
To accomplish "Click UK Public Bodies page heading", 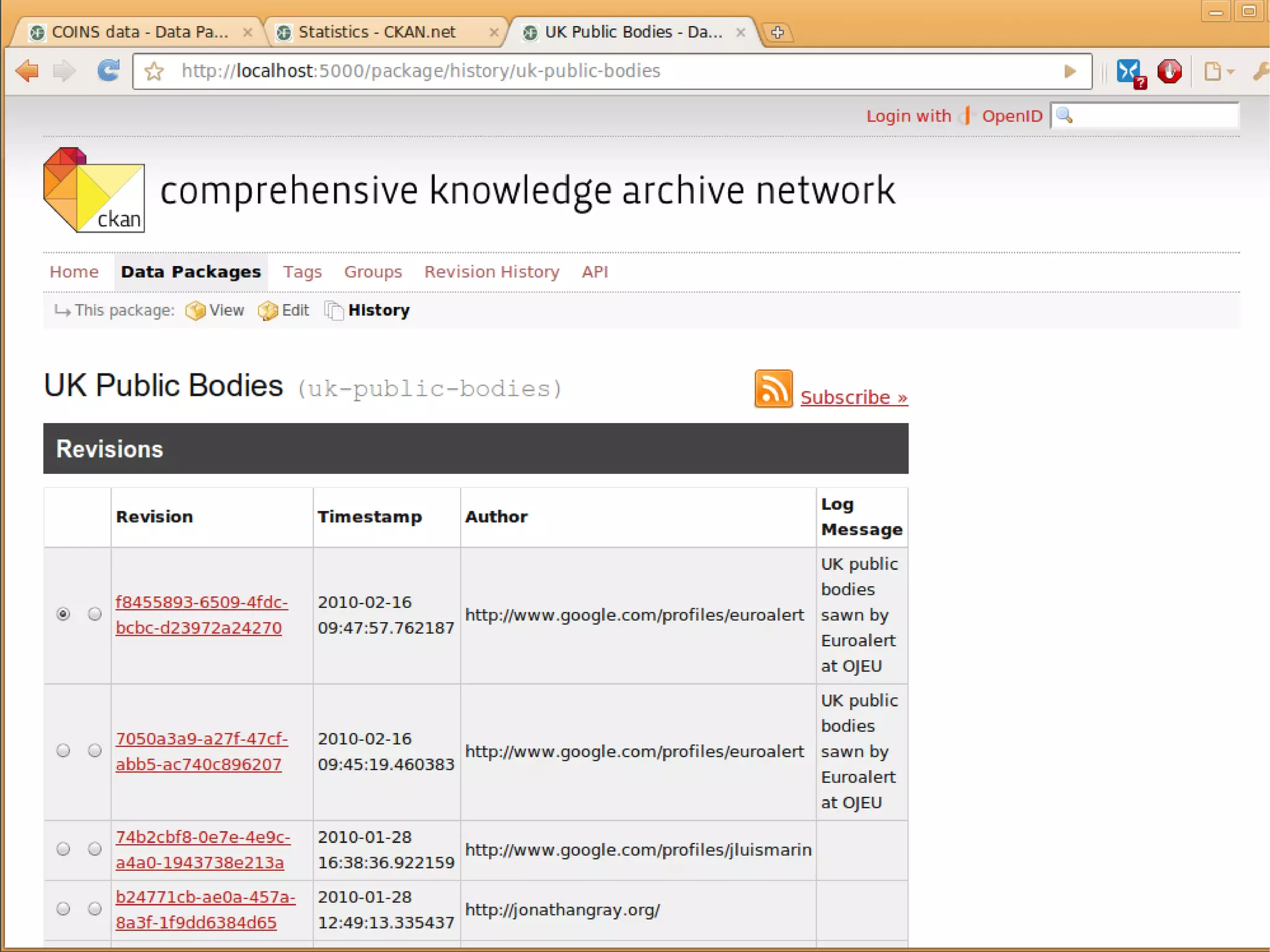I will click(x=164, y=385).
